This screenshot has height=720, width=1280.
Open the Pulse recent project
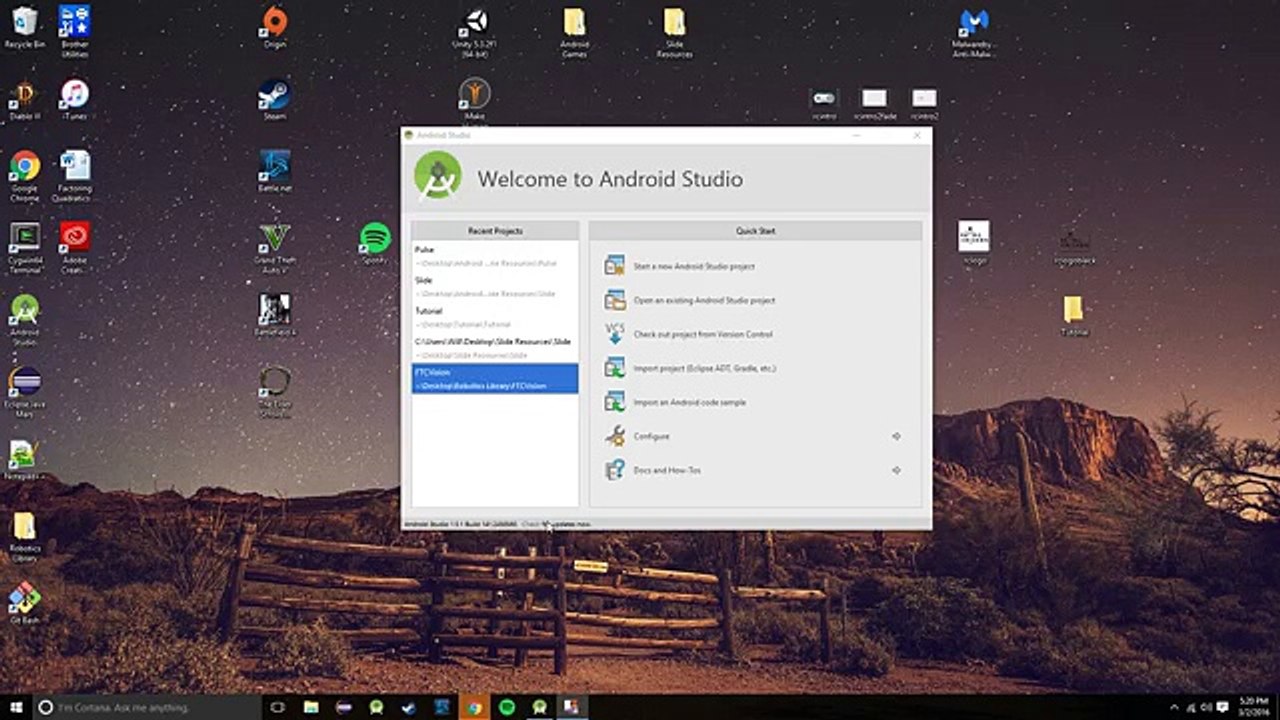pos(495,256)
